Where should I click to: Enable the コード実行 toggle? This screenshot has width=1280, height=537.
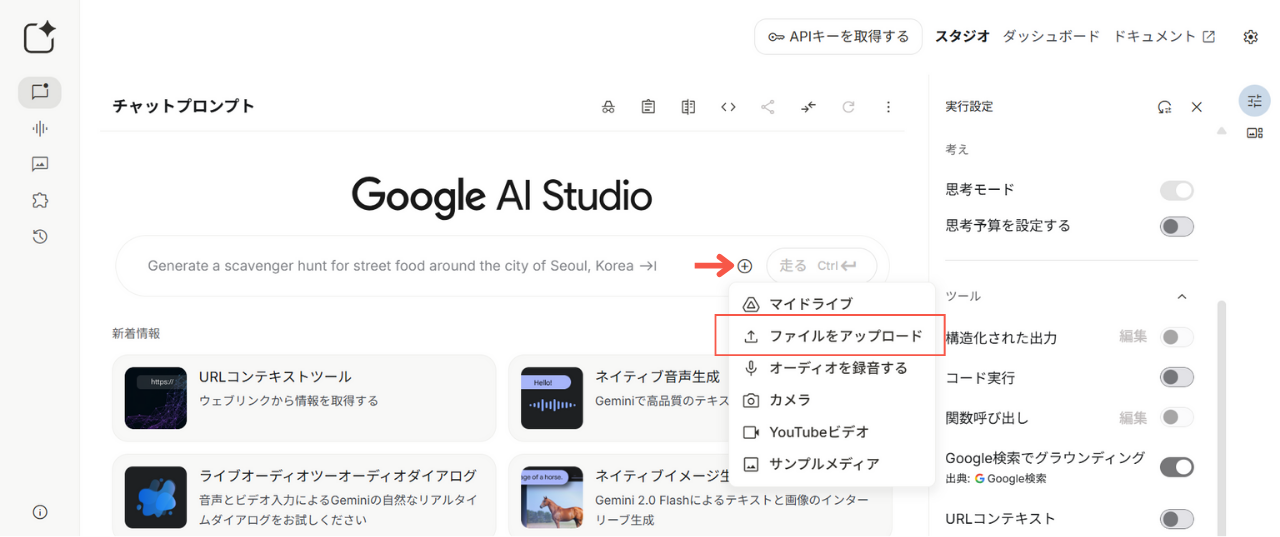[1176, 377]
